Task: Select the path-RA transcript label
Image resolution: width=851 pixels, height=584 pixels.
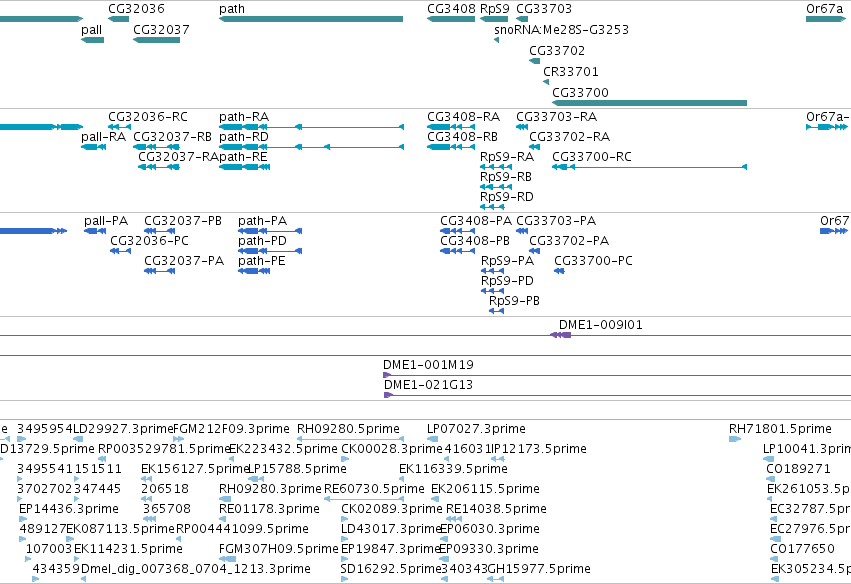Action: point(244,117)
